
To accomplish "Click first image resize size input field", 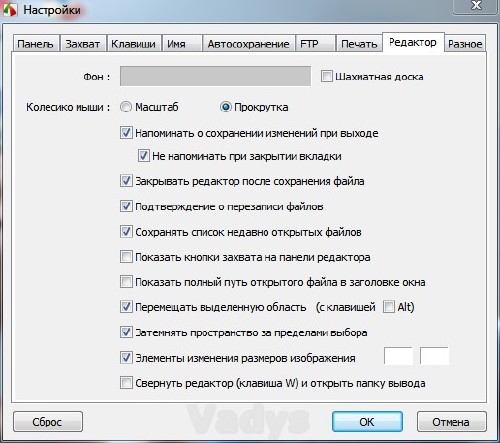I will coord(399,356).
